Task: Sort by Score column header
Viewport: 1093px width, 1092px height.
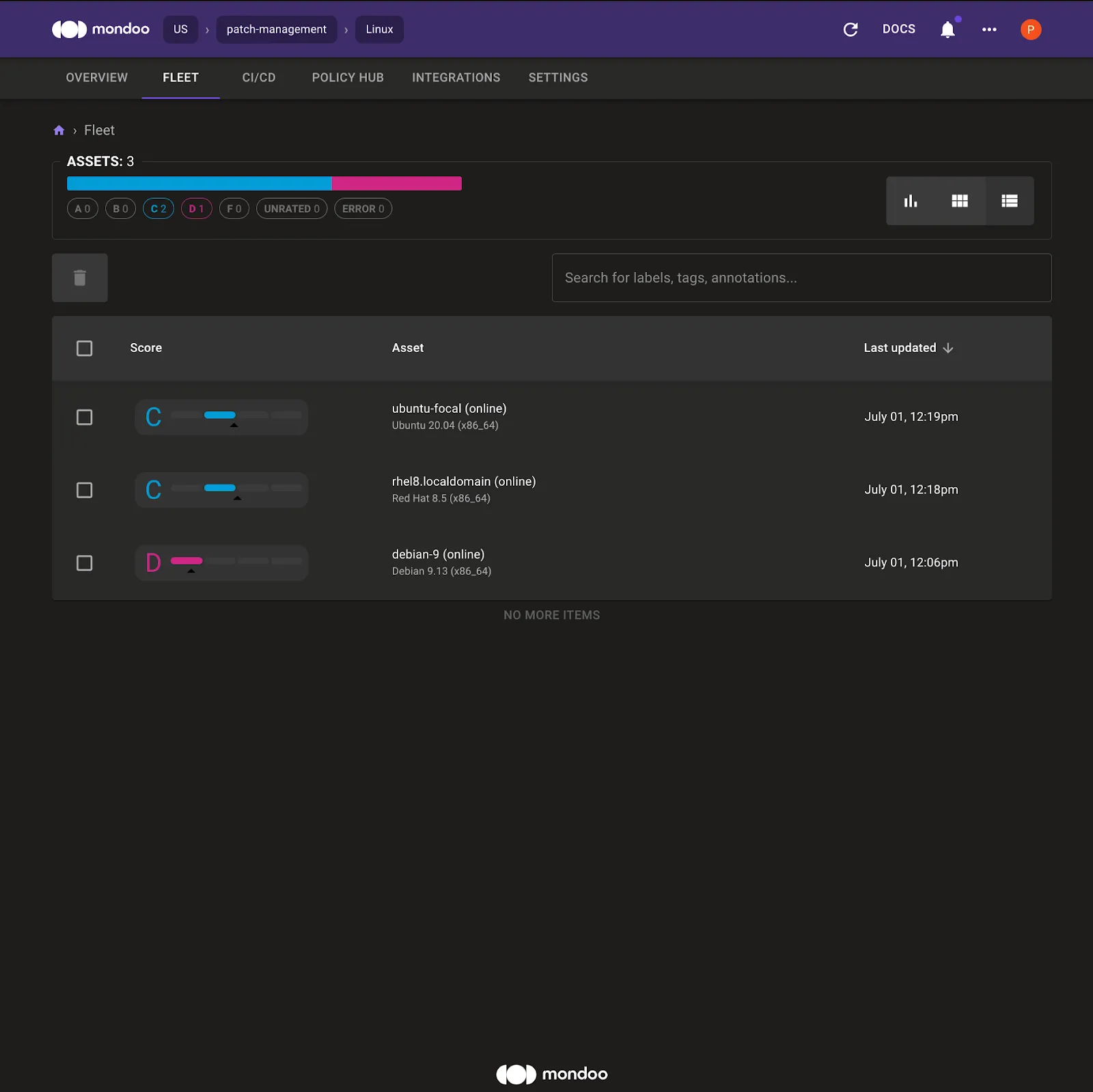Action: point(146,348)
